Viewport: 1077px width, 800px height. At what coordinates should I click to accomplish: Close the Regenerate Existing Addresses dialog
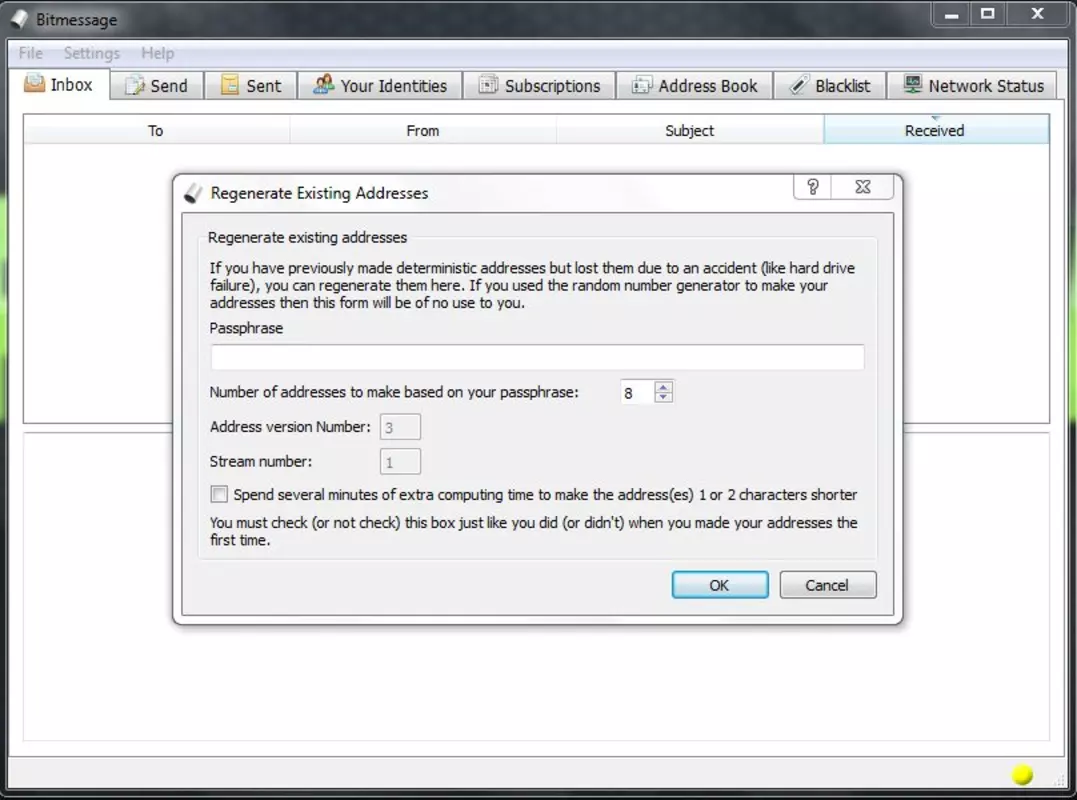click(x=863, y=187)
